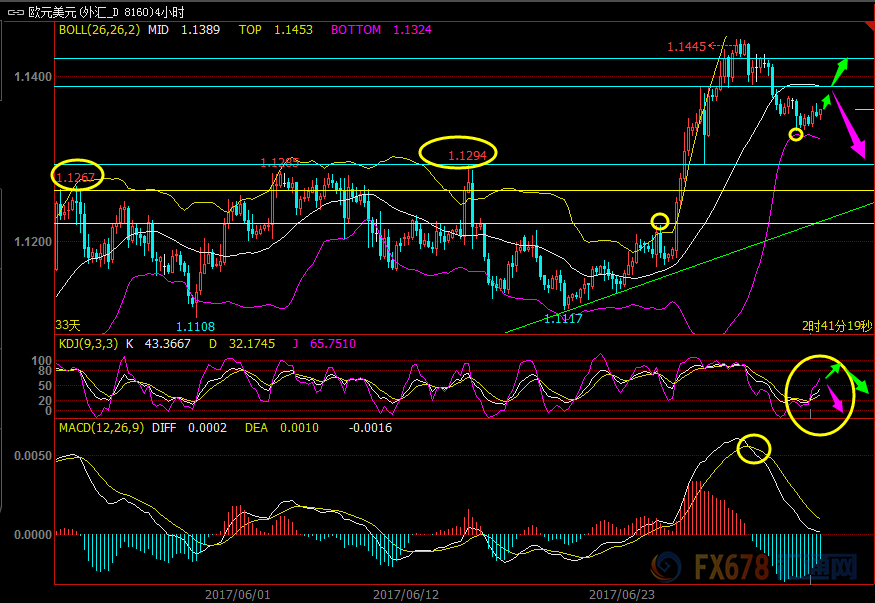Click the BOTTOM value 1.1324

412,30
